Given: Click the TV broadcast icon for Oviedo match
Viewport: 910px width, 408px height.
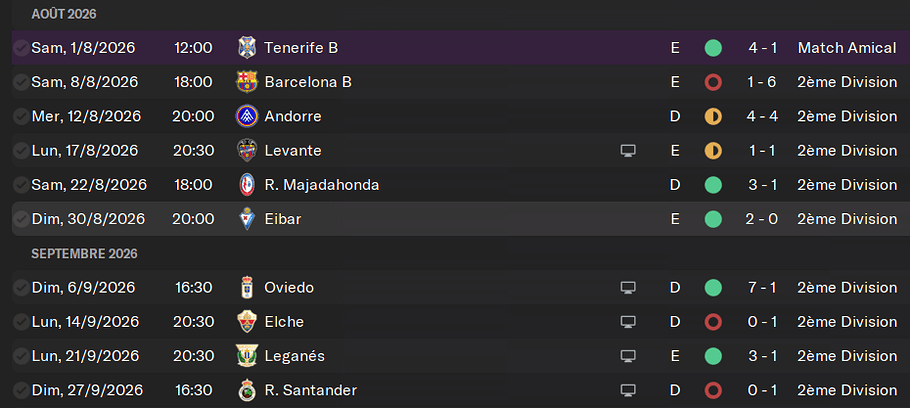Looking at the screenshot, I should point(628,287).
